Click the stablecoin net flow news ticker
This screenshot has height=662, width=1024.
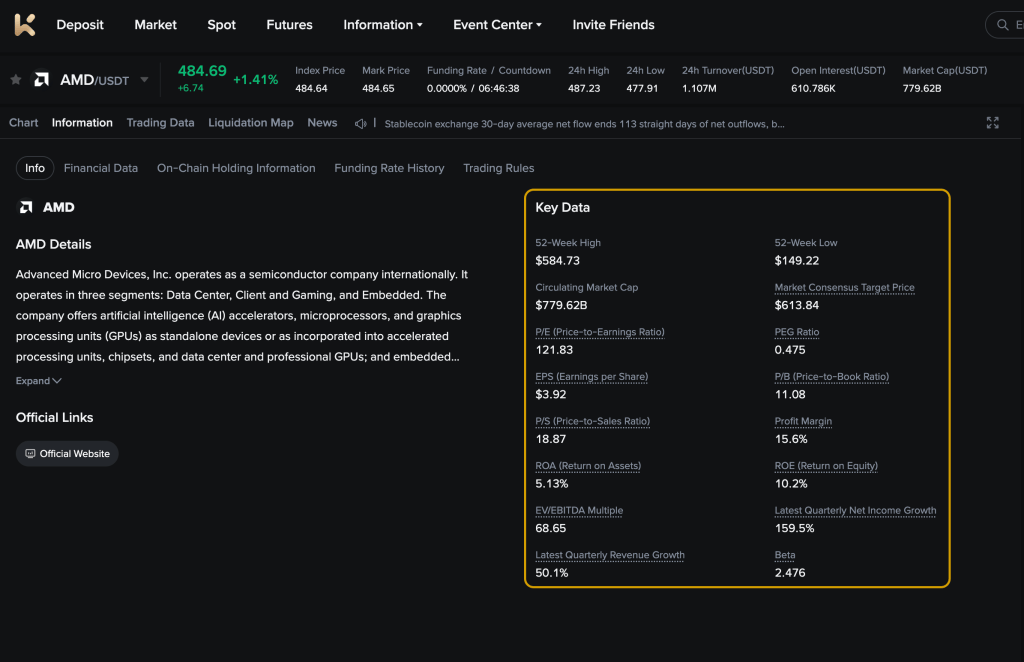(x=584, y=124)
